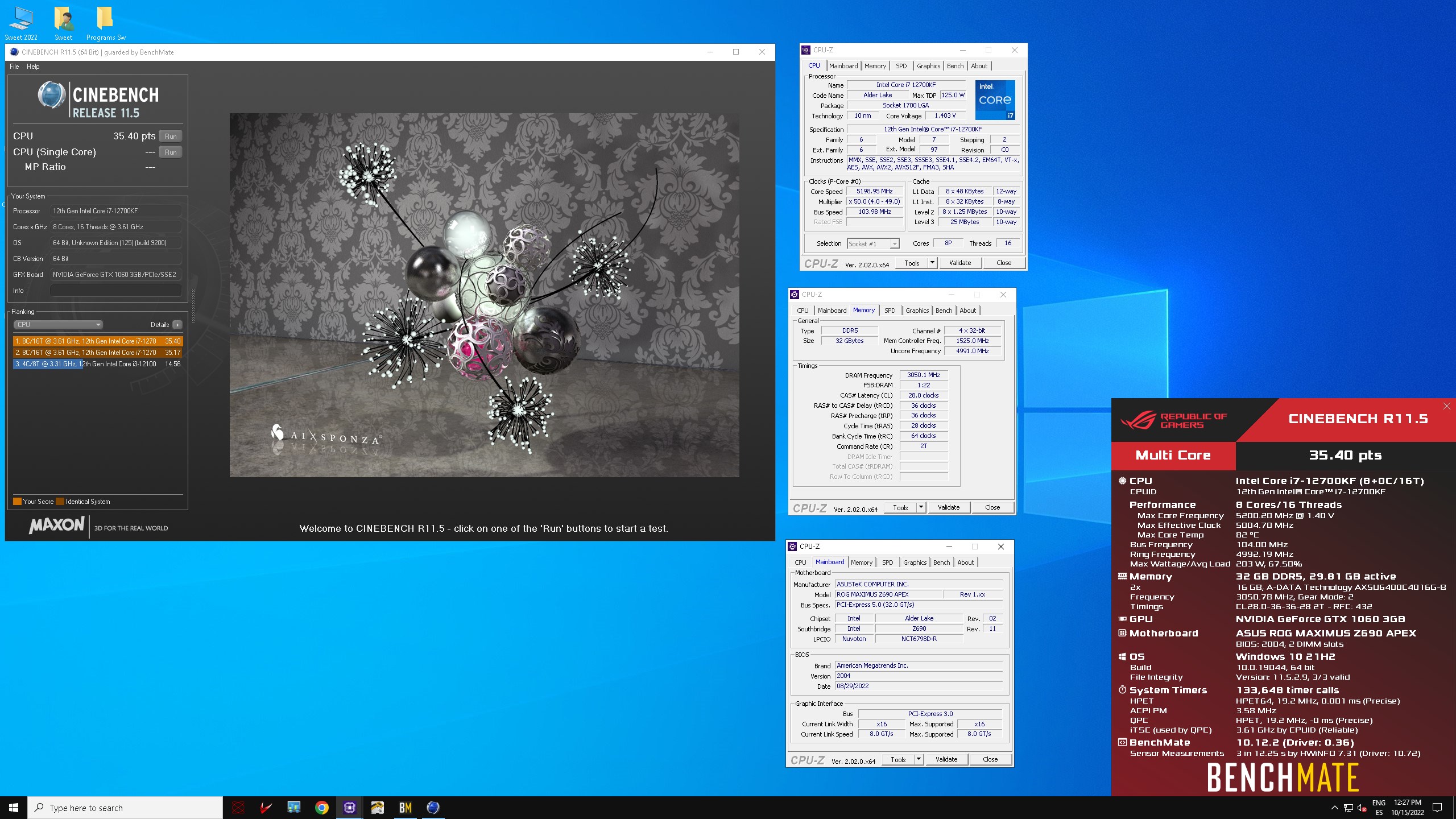1456x819 pixels.
Task: Click Validate in CPU-Z CPU window
Action: click(x=960, y=263)
